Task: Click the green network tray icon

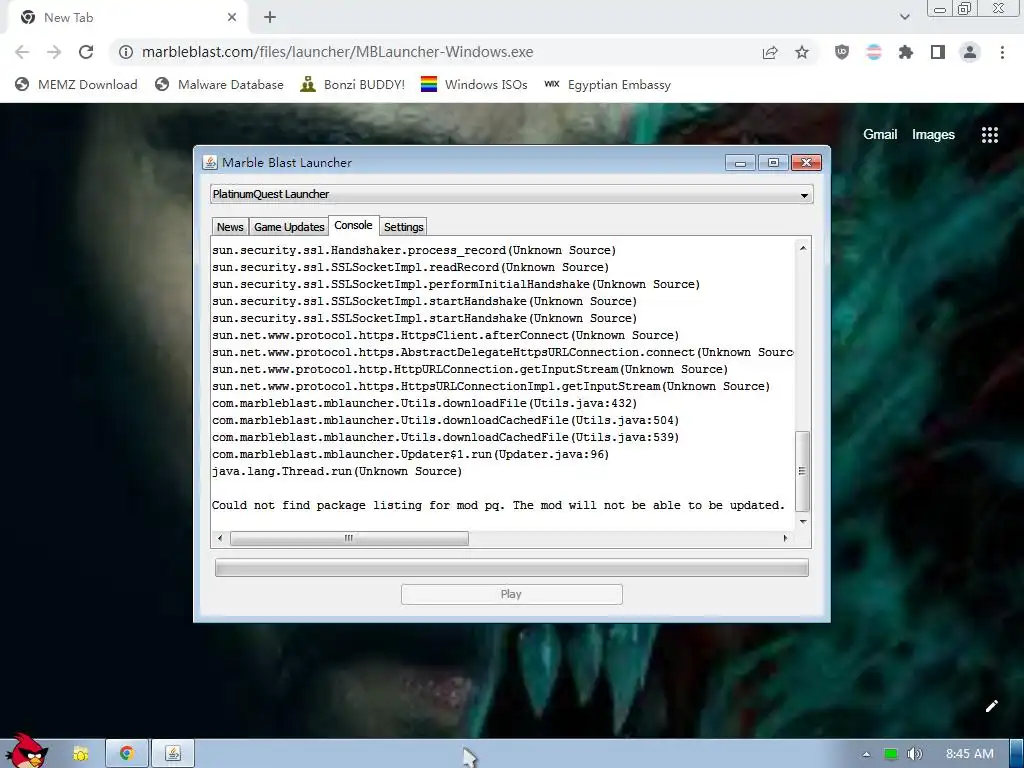Action: [x=891, y=754]
